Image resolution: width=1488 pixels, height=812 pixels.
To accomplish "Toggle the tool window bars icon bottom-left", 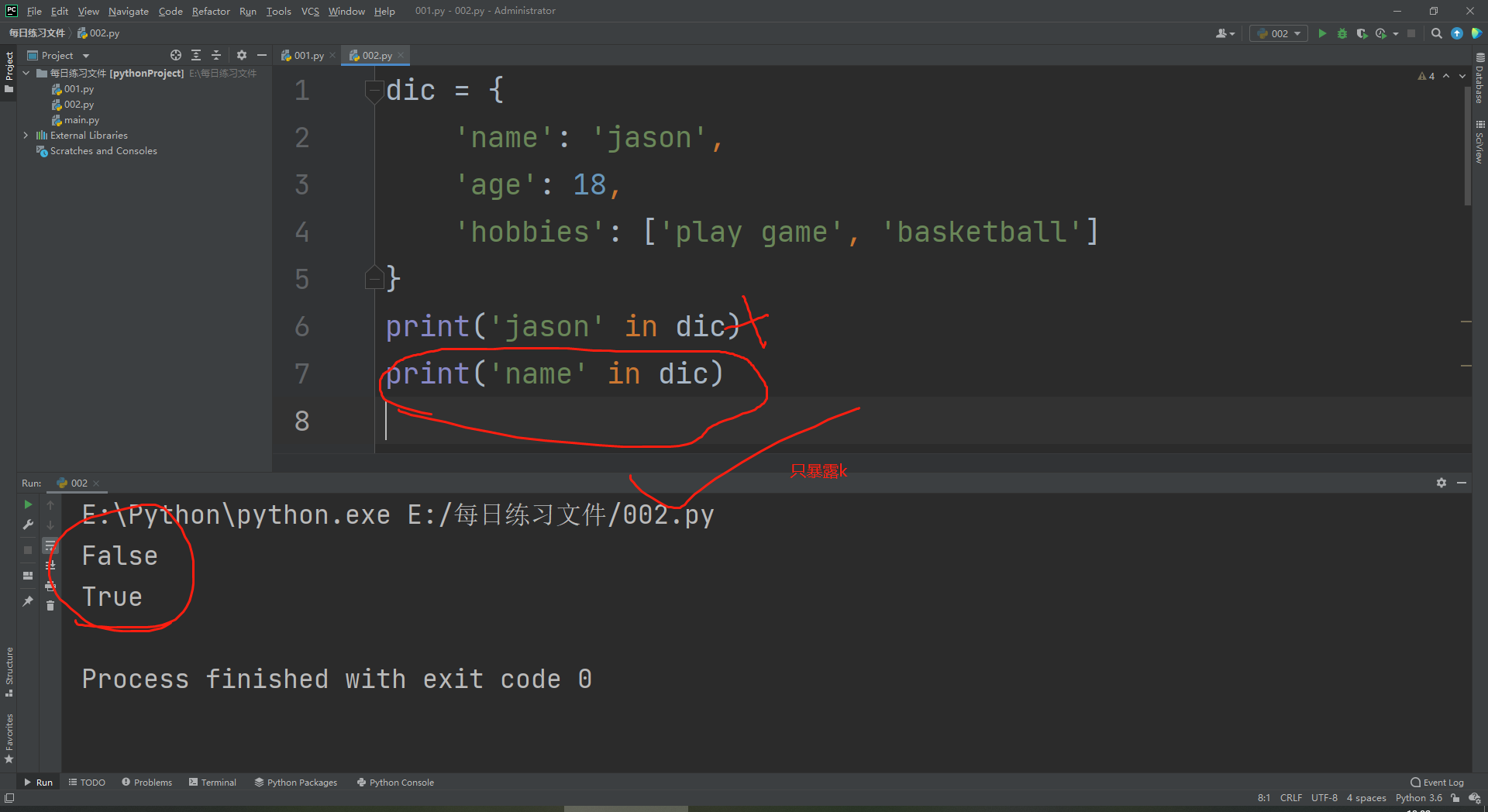I will (9, 798).
